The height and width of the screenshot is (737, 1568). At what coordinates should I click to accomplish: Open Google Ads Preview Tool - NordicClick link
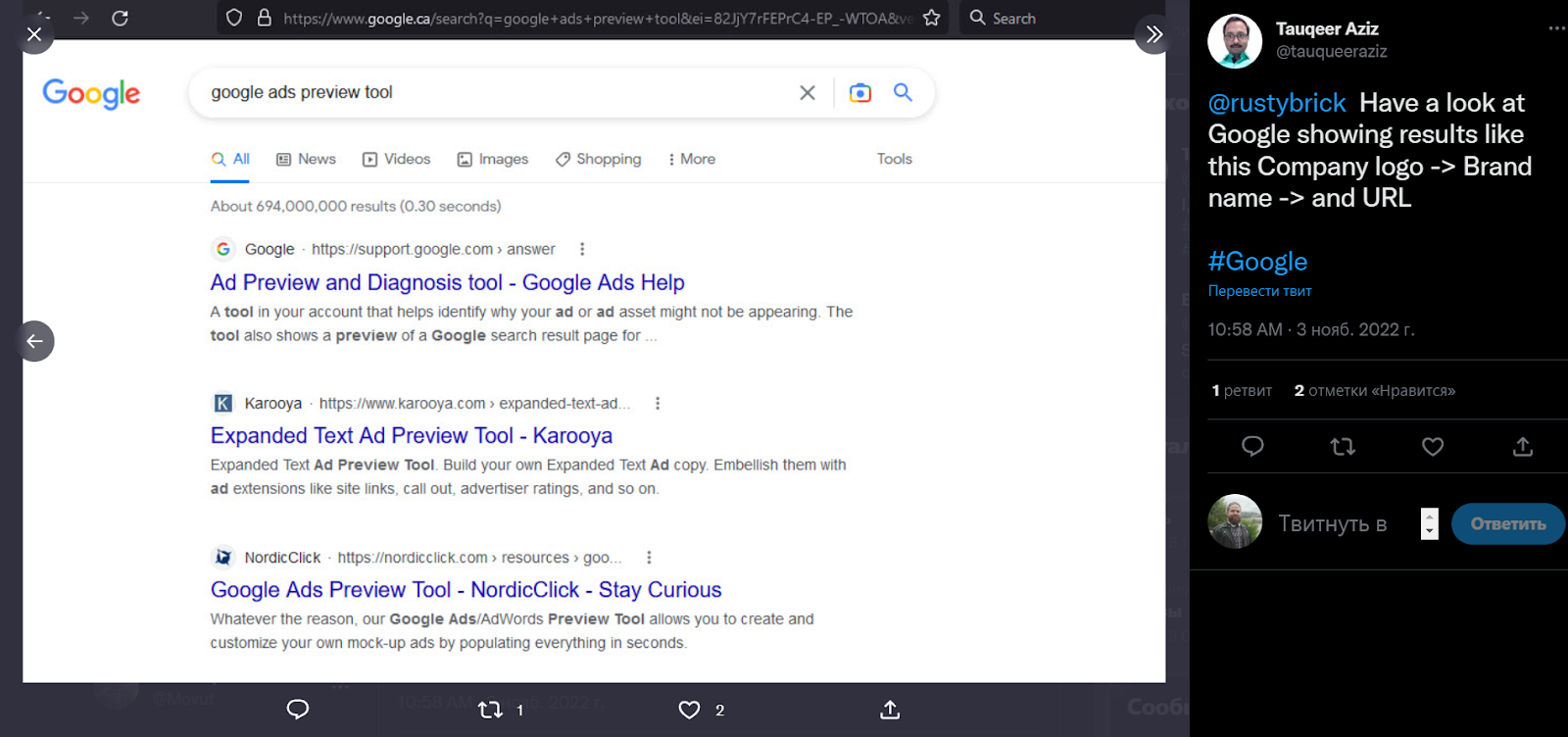465,590
